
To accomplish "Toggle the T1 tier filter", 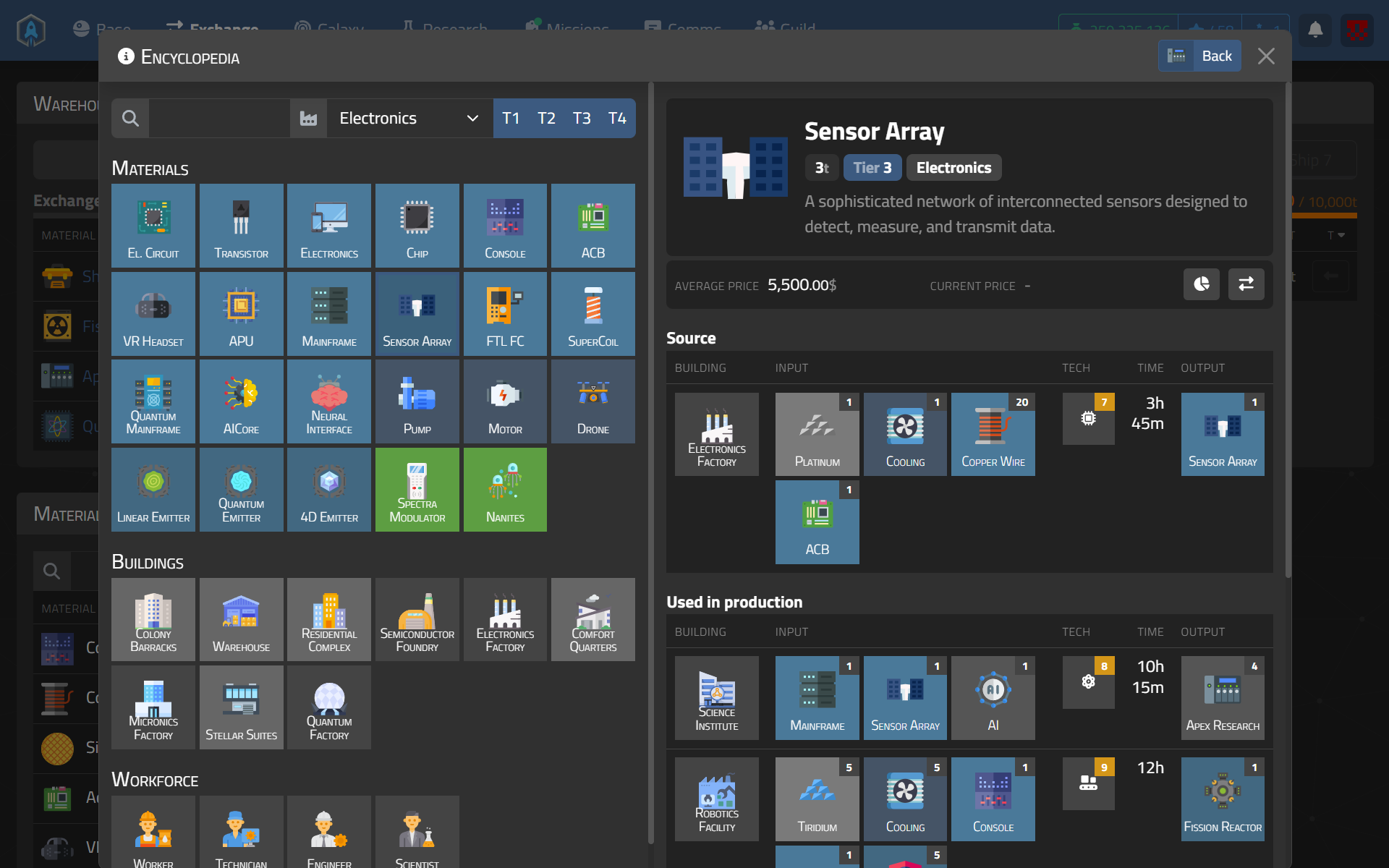I will pos(511,118).
